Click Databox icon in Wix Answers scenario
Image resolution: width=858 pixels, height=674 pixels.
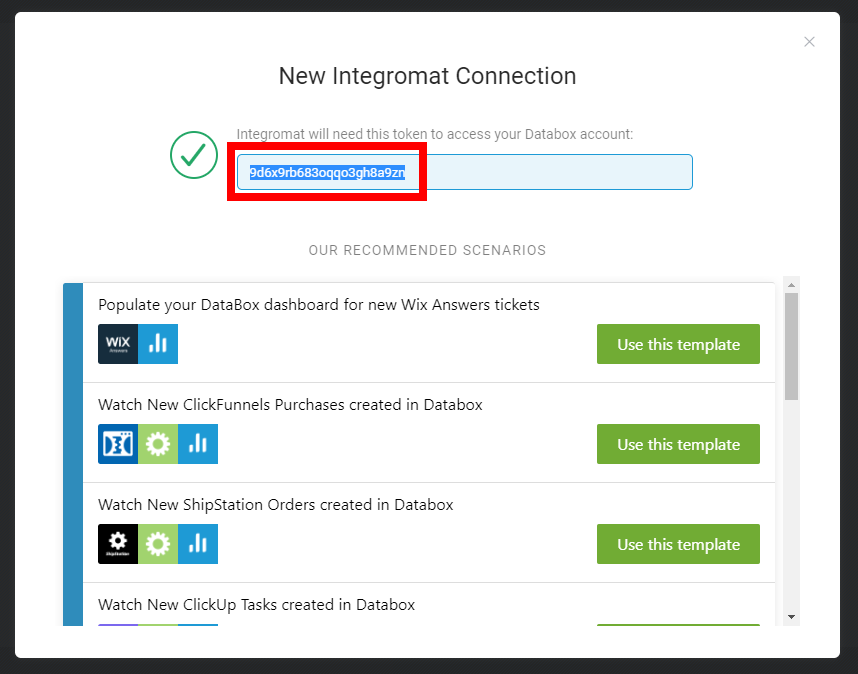click(x=158, y=344)
